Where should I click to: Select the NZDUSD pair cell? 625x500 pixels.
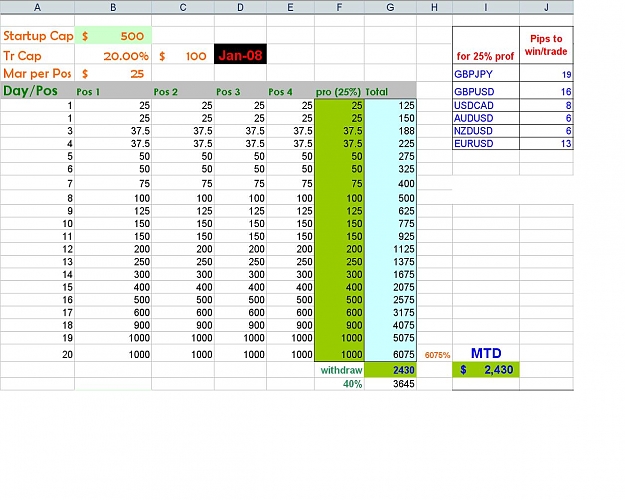tap(486, 131)
